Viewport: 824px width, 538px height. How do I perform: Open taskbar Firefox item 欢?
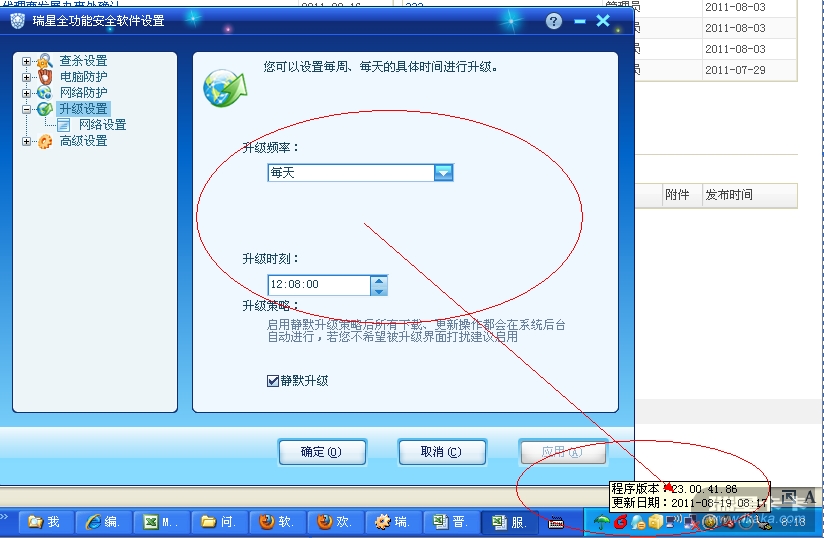click(334, 522)
